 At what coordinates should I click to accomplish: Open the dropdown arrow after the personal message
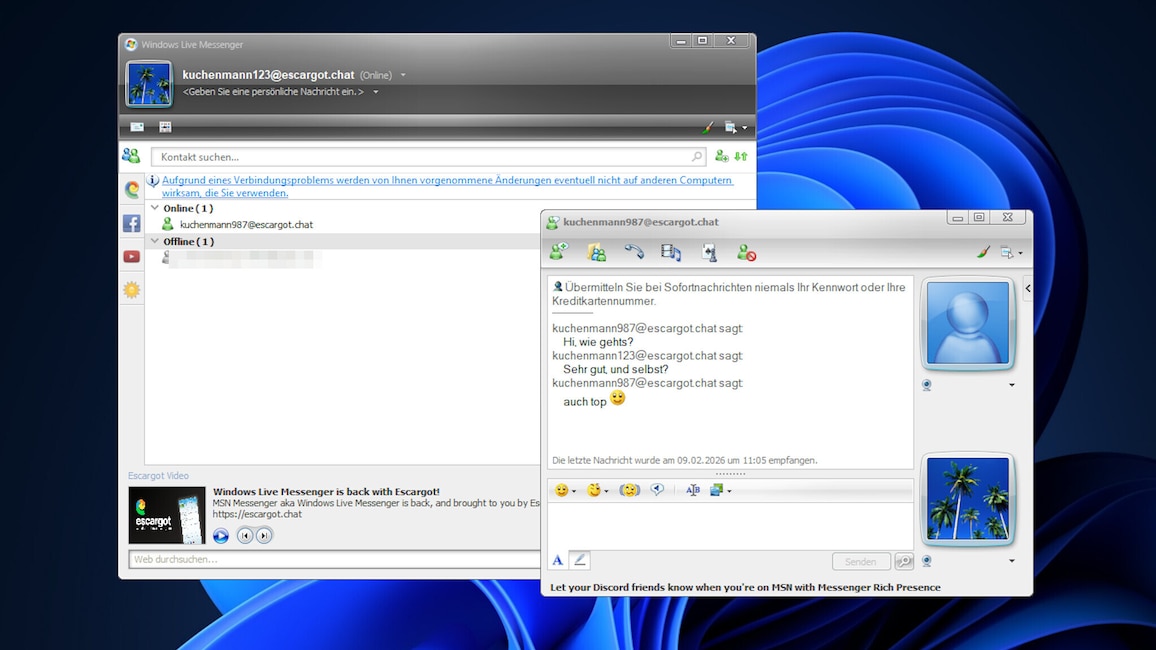pos(375,92)
